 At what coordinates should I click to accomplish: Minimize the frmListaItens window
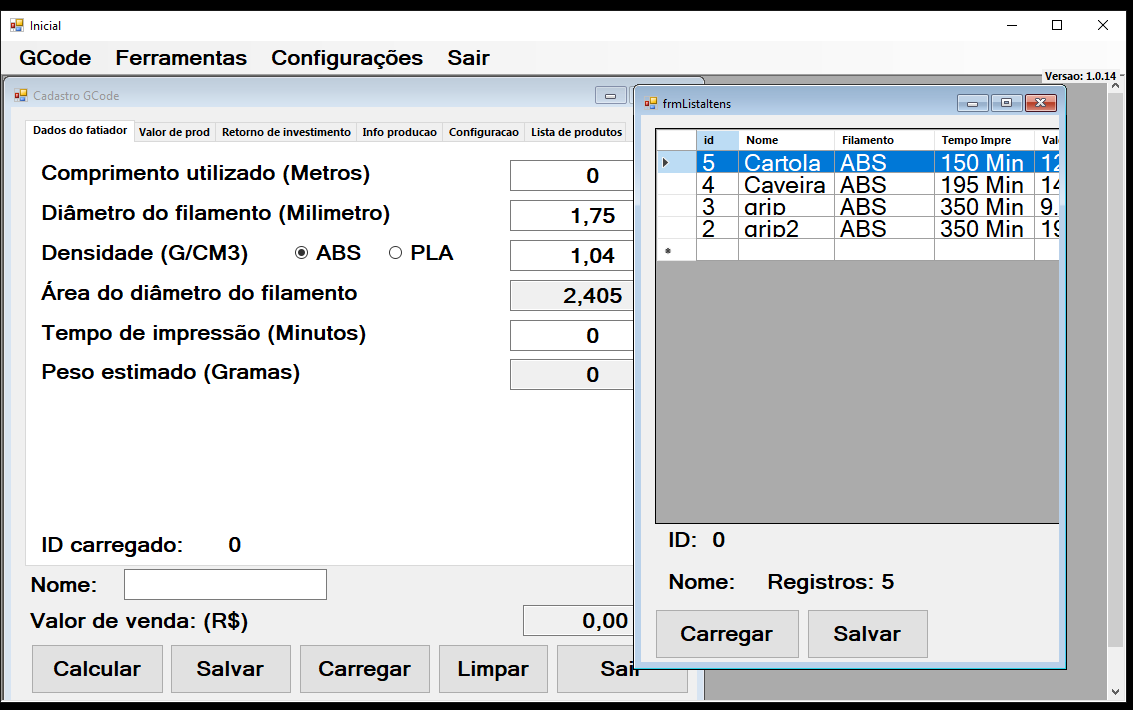(972, 103)
